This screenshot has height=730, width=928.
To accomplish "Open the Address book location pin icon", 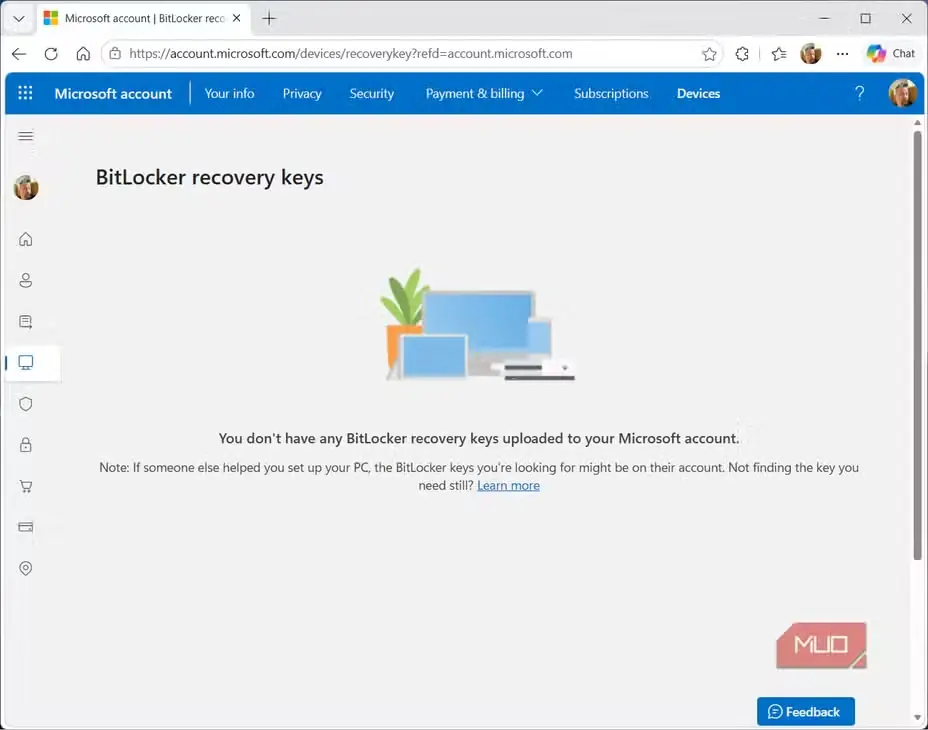I will (25, 568).
